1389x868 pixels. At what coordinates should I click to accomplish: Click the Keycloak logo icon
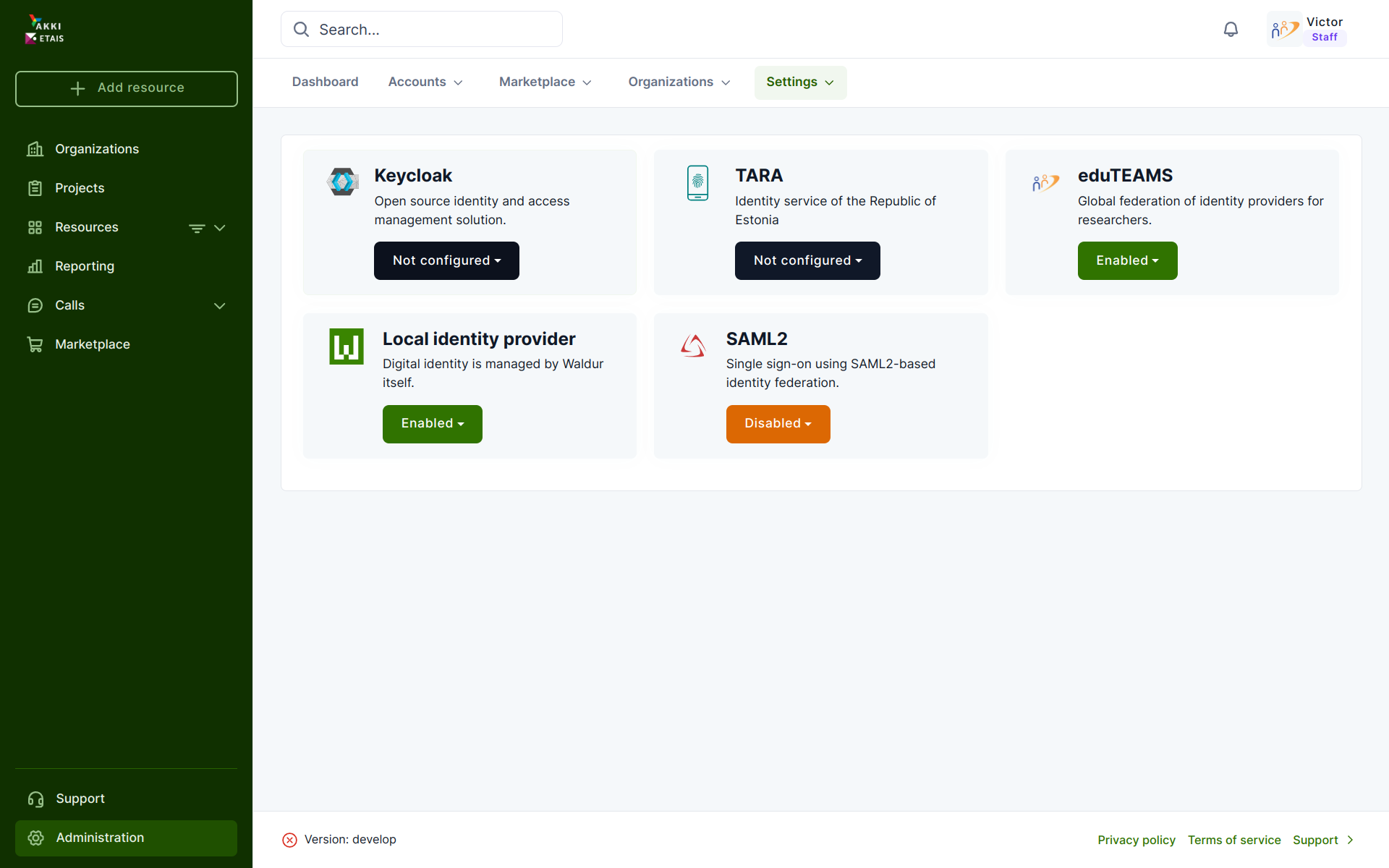[342, 182]
